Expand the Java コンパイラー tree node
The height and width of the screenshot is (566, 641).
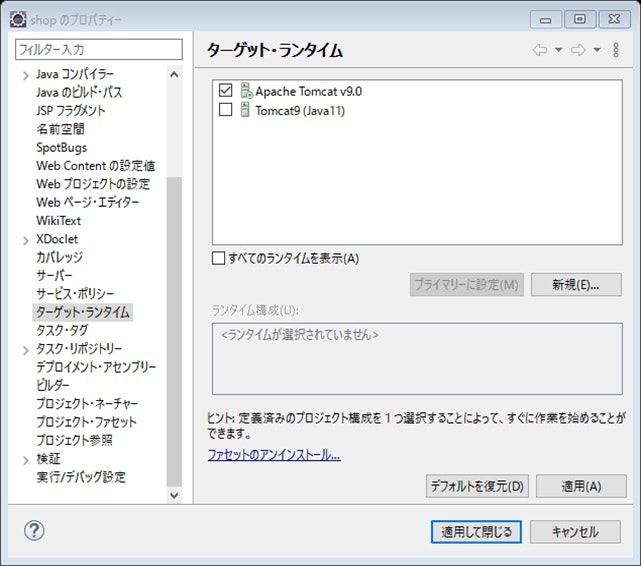click(x=26, y=75)
